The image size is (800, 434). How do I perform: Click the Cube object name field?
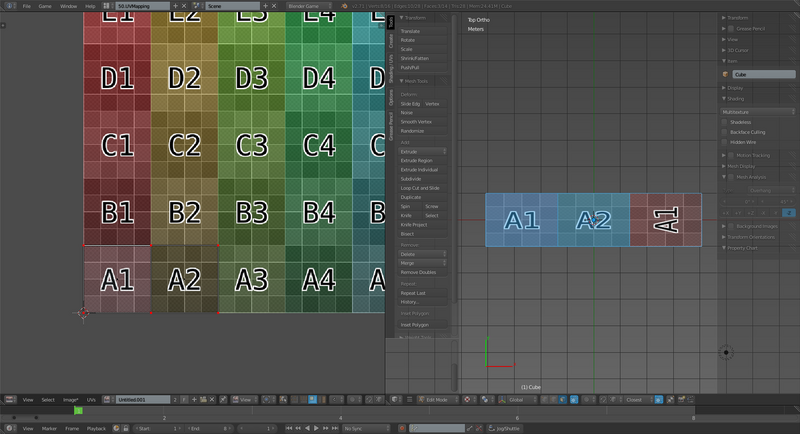click(x=764, y=74)
